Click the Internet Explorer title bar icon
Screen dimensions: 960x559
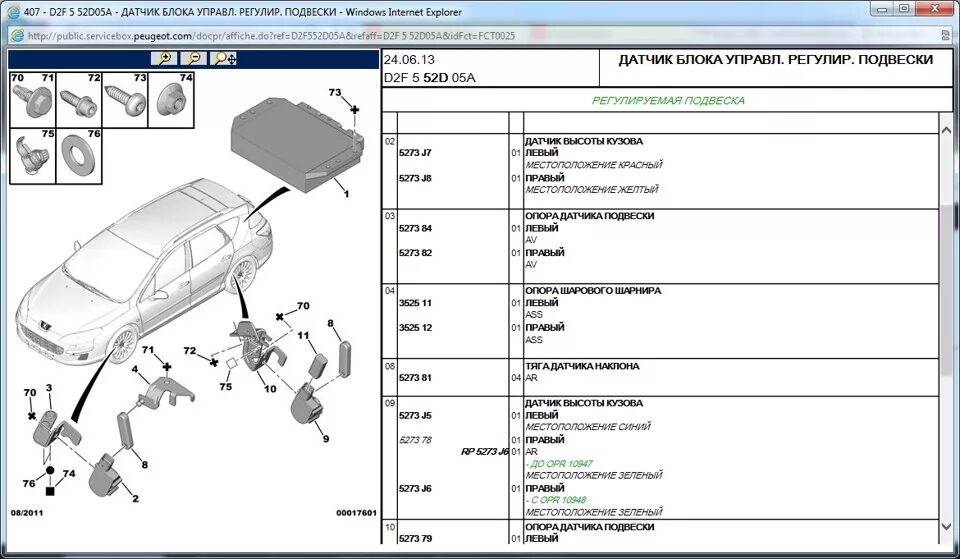point(13,12)
